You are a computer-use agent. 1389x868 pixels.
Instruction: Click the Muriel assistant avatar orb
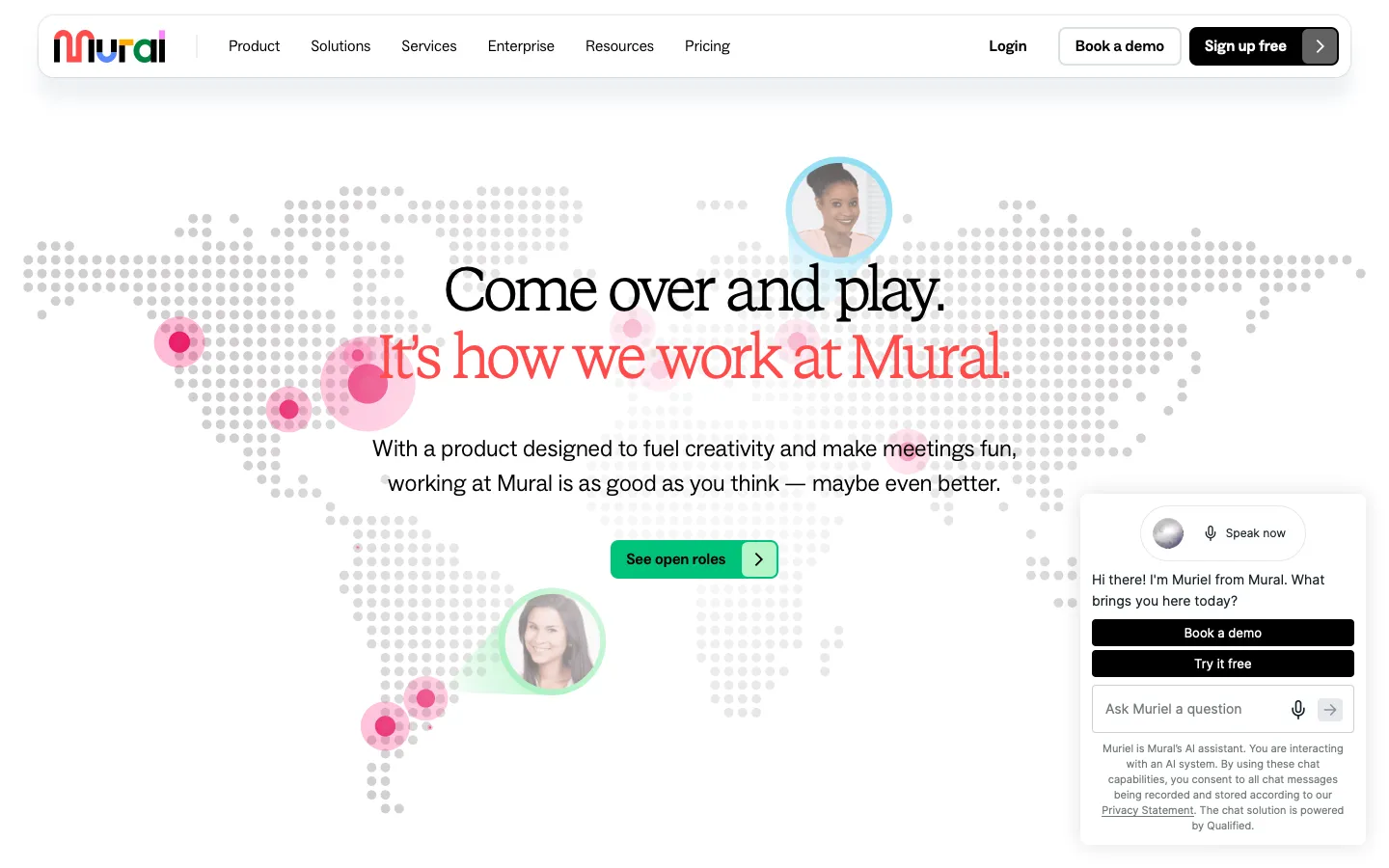(x=1168, y=533)
